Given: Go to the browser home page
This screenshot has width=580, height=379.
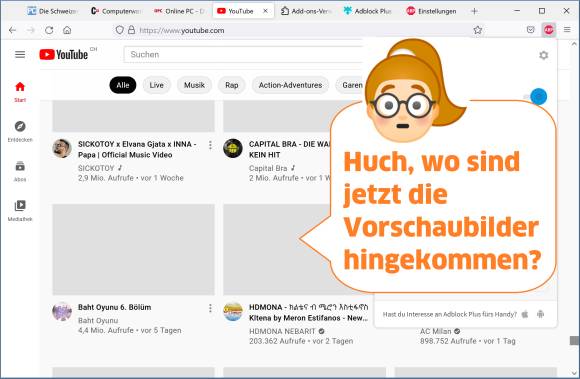Looking at the screenshot, I should 67,30.
